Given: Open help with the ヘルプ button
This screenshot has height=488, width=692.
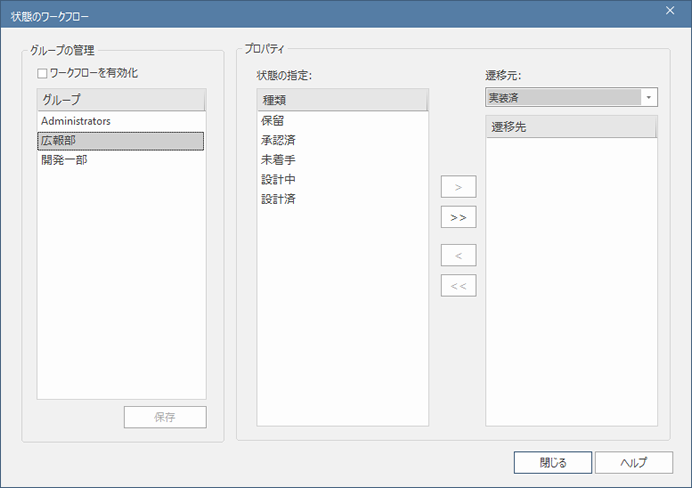Looking at the screenshot, I should coord(633,462).
